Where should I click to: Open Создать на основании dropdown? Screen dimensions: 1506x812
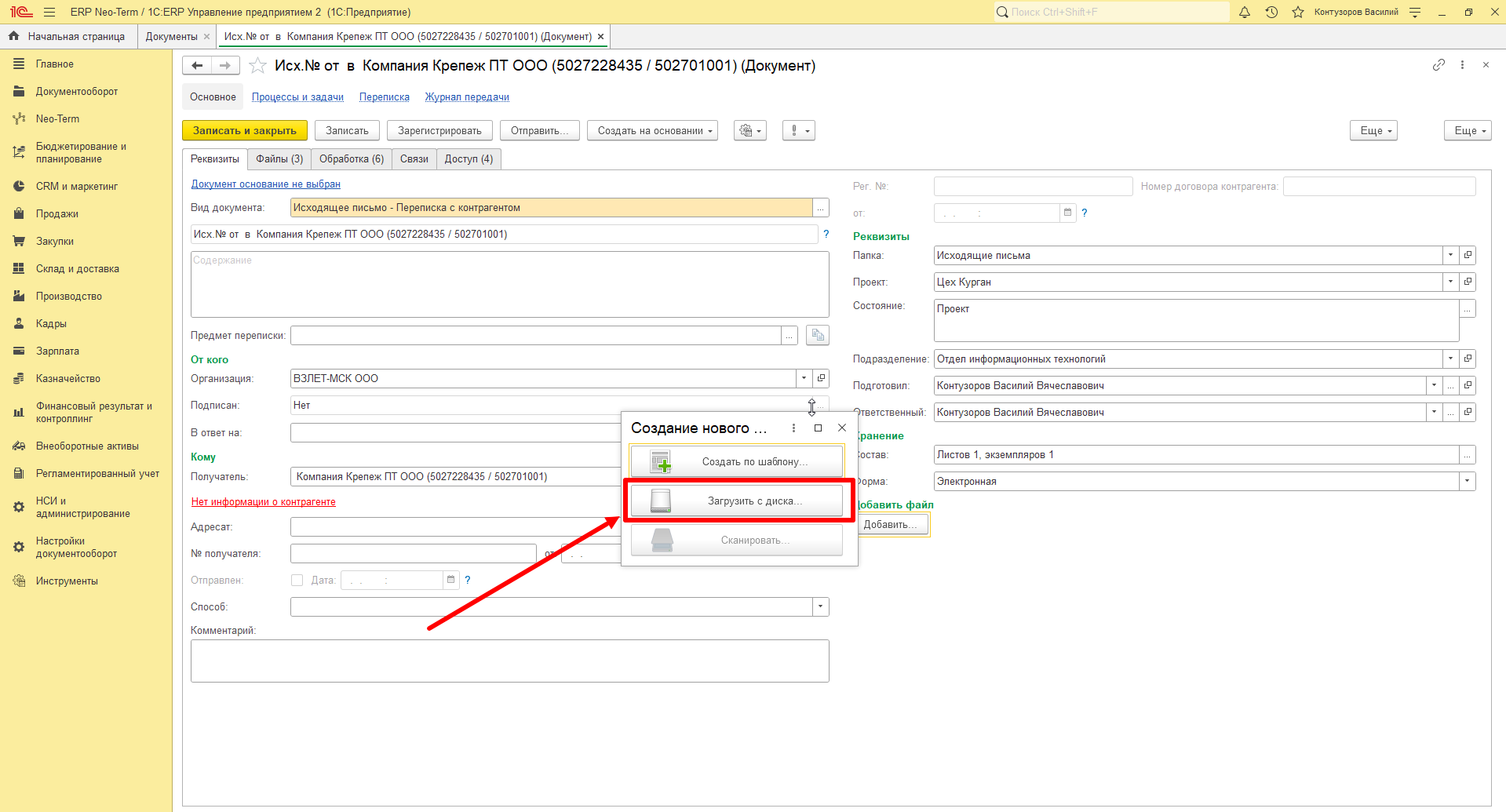tap(652, 131)
